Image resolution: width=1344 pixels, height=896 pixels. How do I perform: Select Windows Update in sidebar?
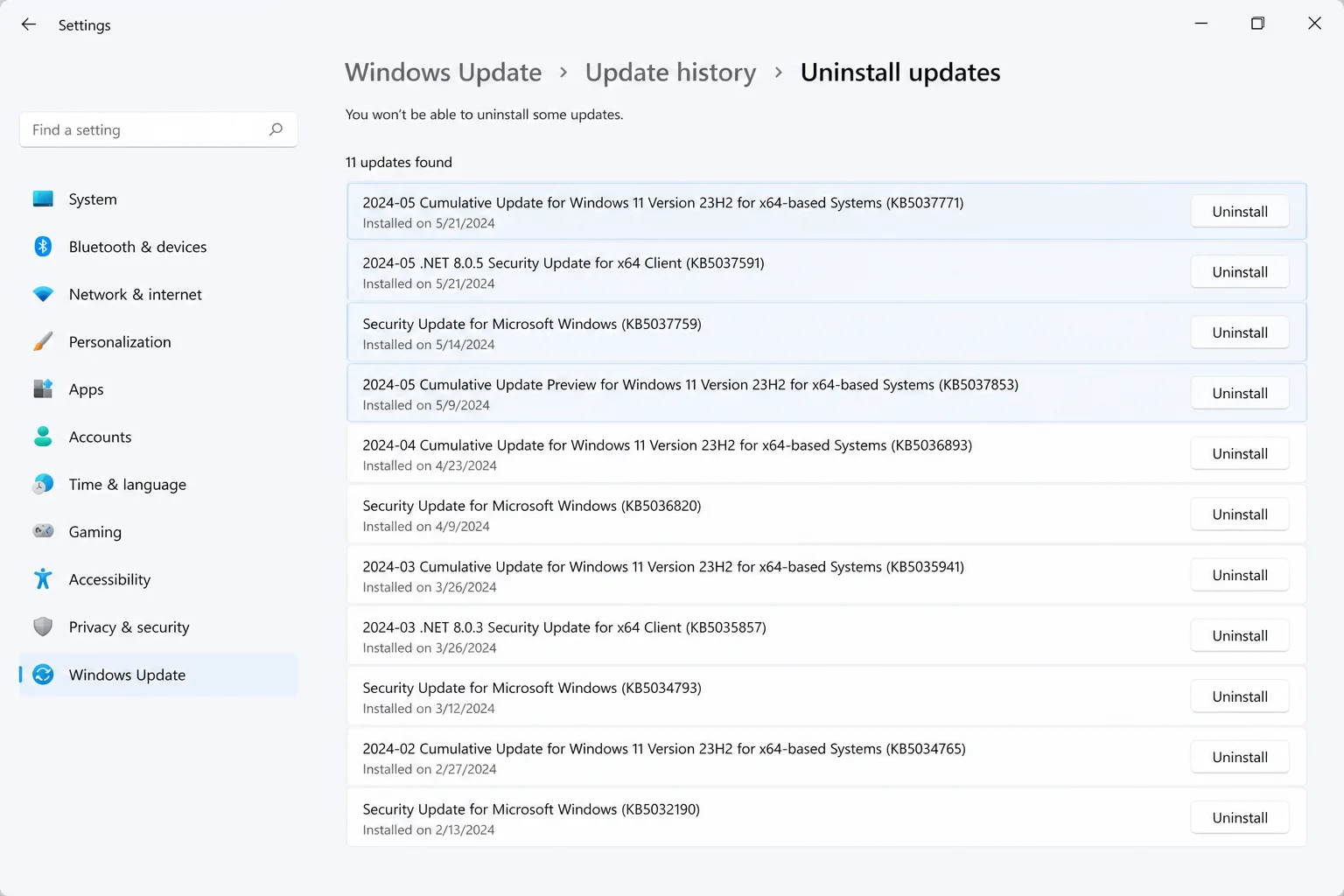pos(158,675)
